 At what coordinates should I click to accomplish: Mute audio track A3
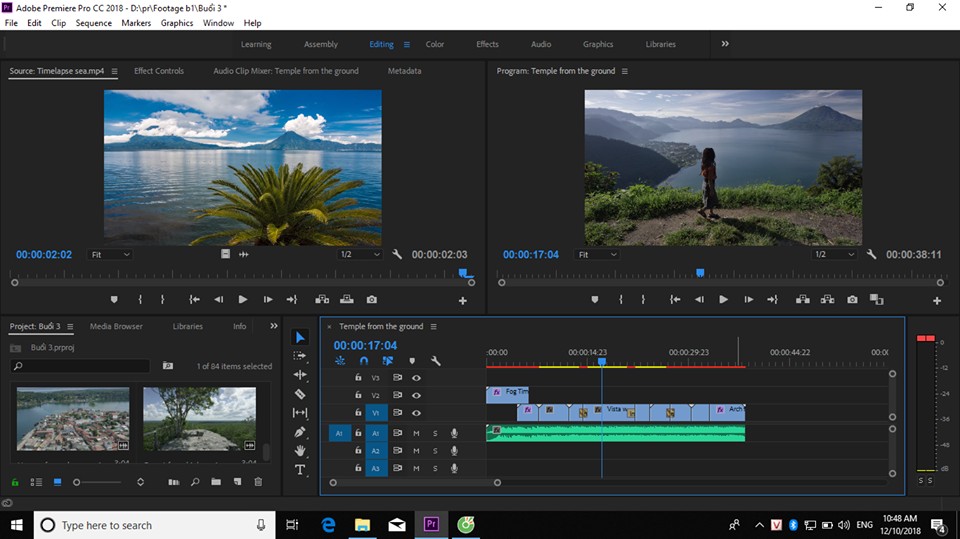(x=416, y=469)
